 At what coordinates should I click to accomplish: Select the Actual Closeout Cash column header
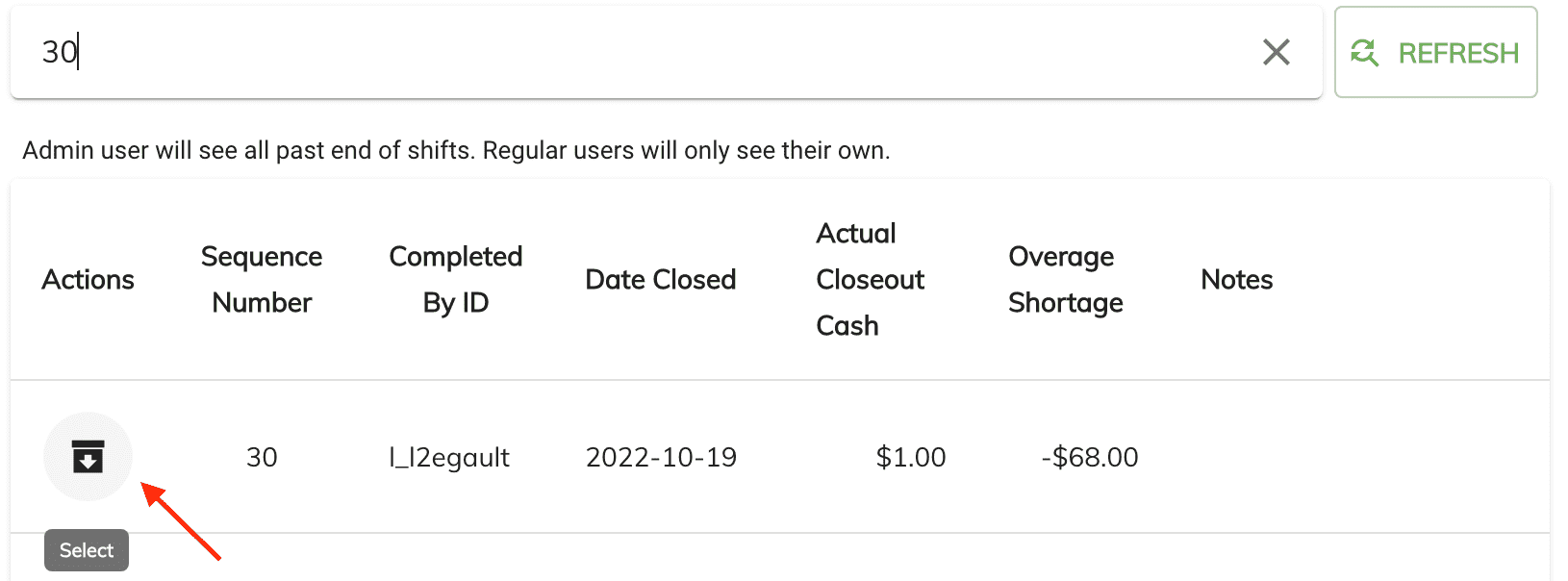pos(870,280)
